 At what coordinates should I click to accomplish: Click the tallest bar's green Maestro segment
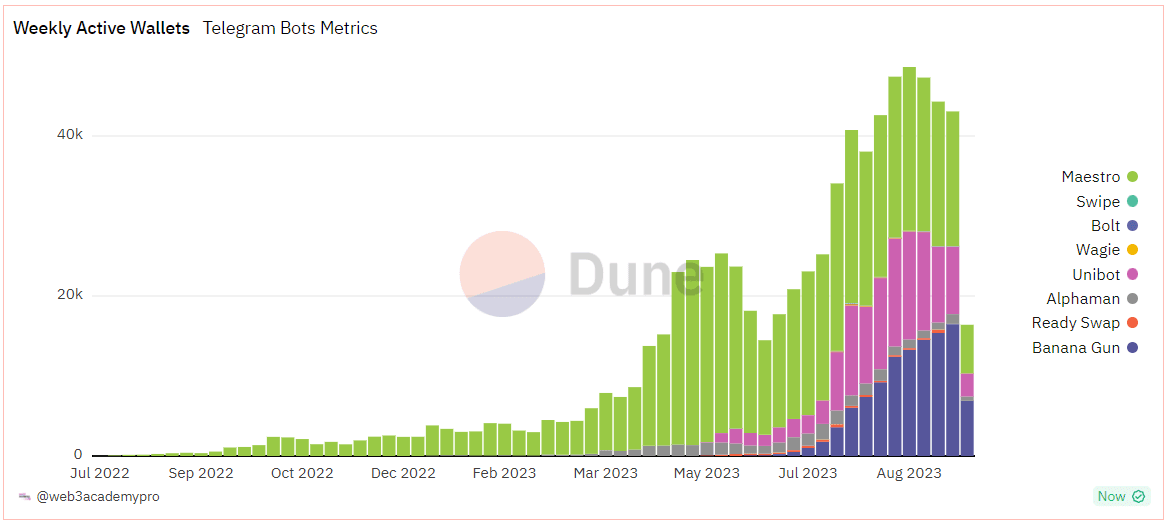(909, 149)
